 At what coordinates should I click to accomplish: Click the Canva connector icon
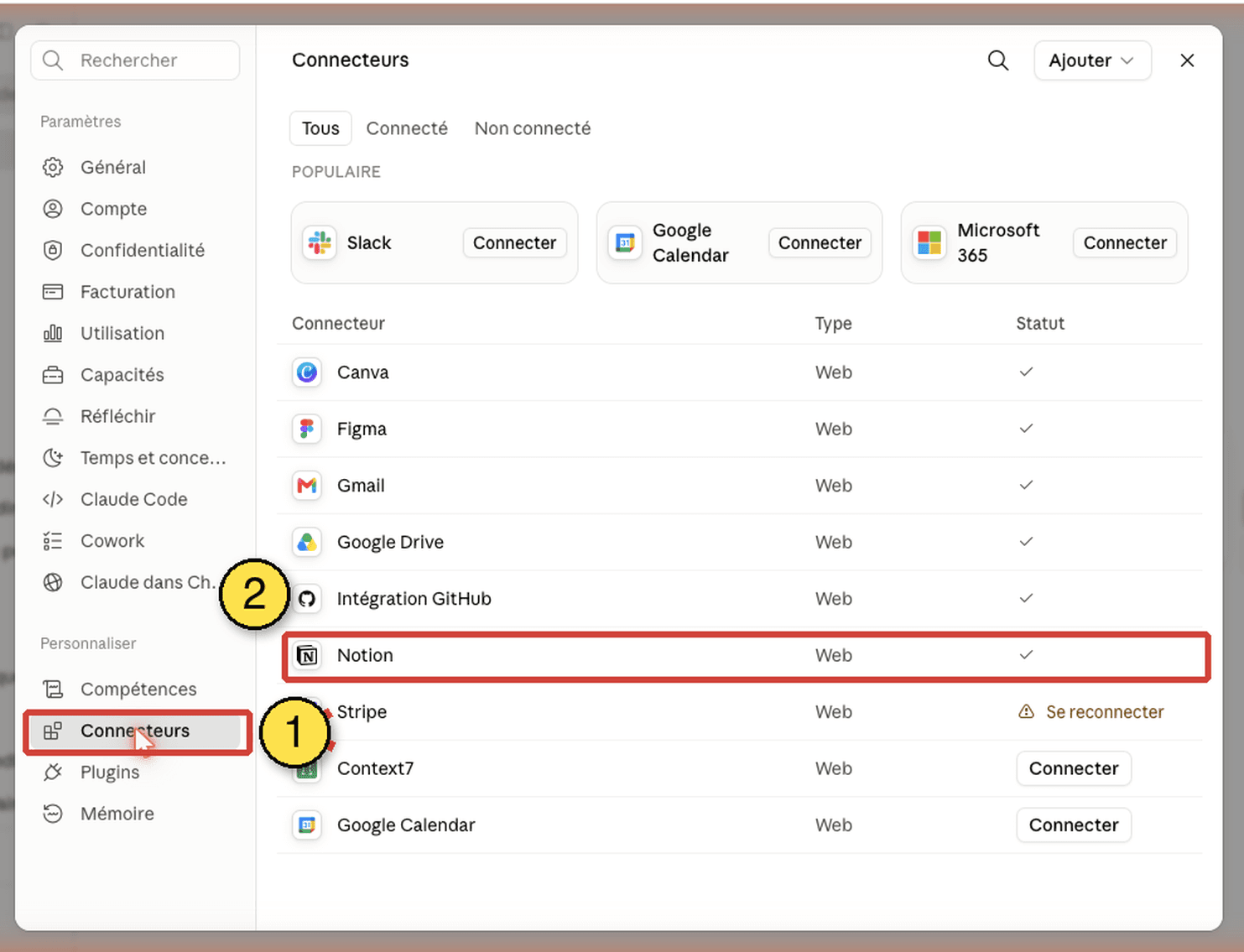coord(307,372)
